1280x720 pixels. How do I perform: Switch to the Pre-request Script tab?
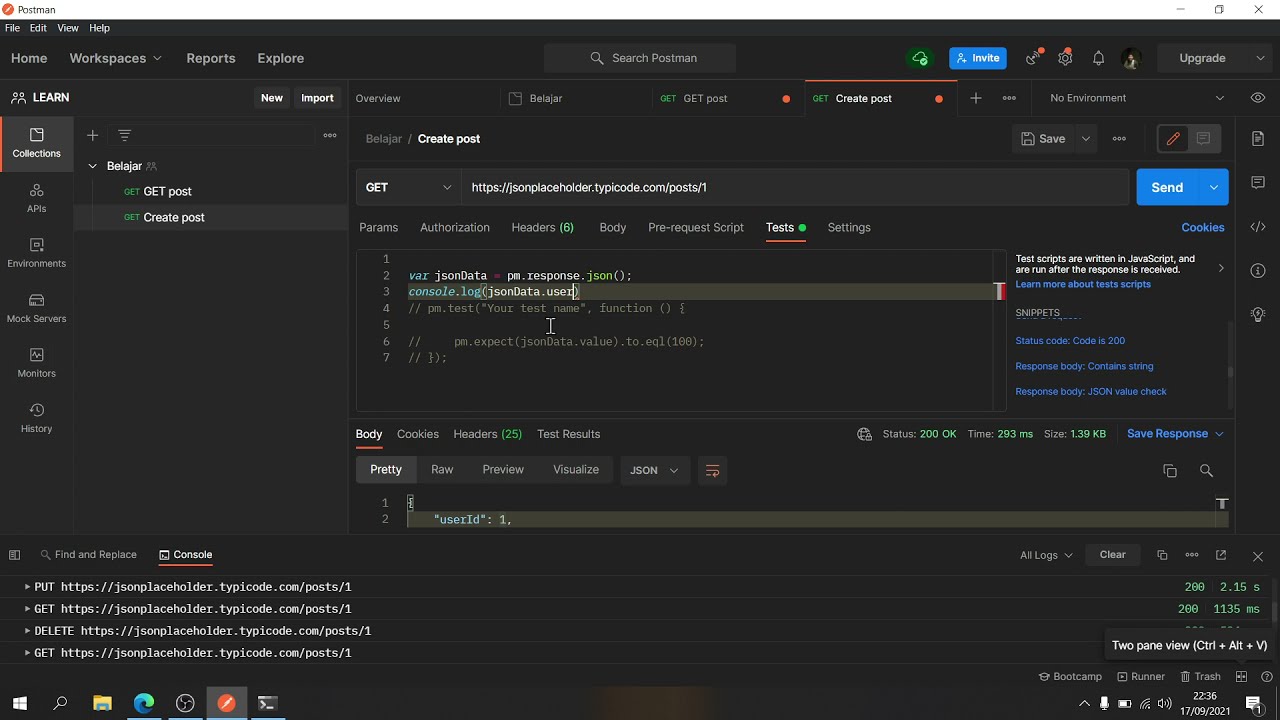coord(696,228)
